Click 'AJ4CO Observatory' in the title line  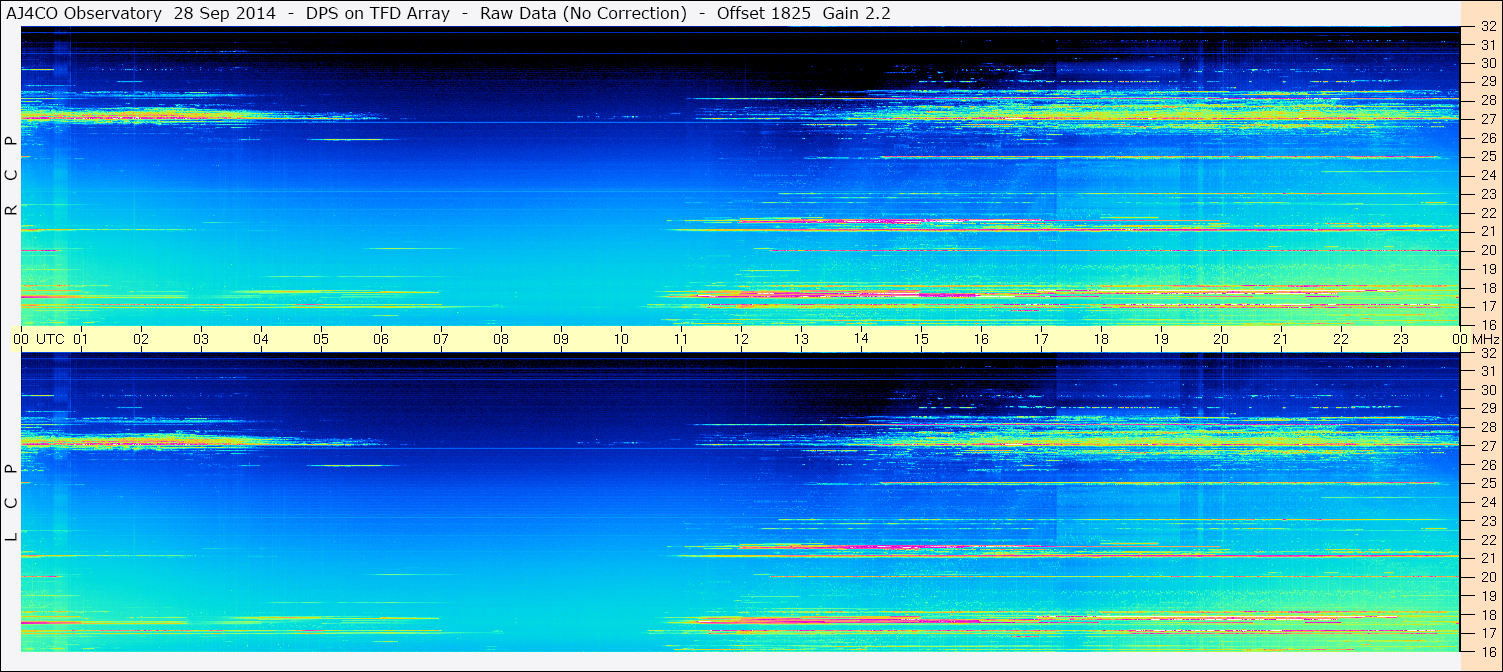pos(82,14)
